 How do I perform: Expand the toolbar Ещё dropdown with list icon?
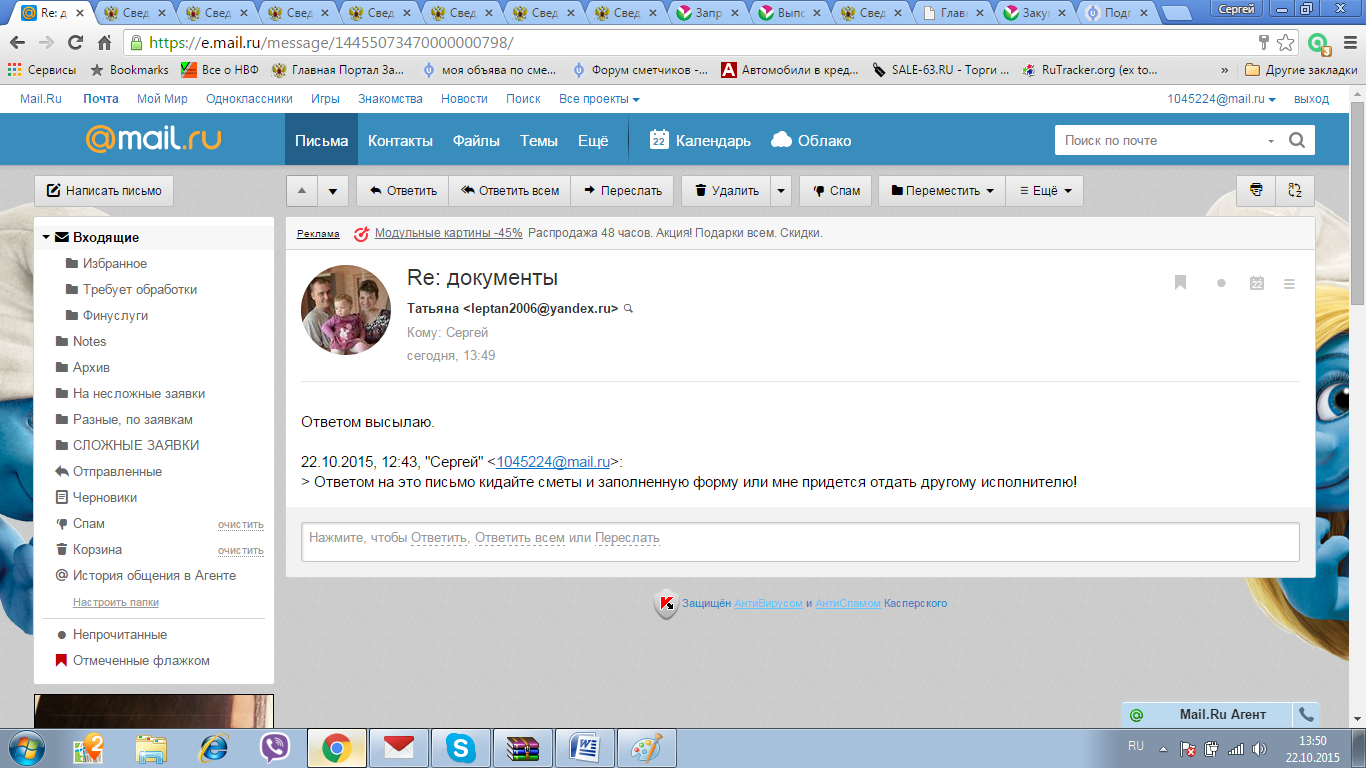pyautogui.click(x=1044, y=191)
